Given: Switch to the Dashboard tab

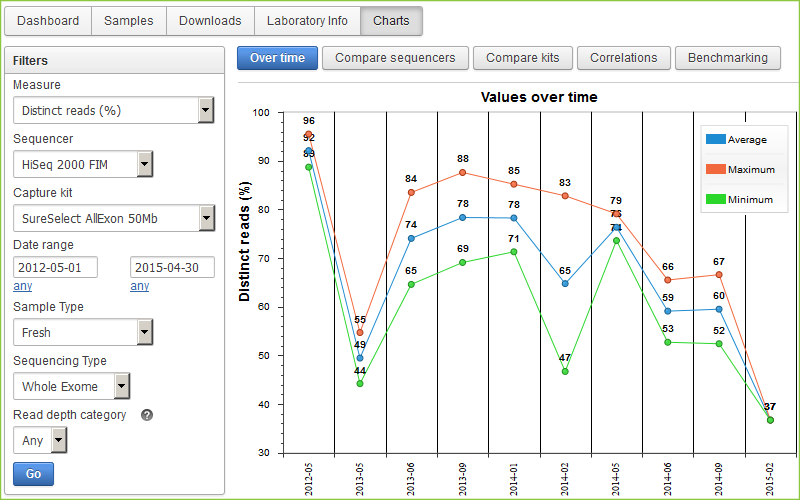Looking at the screenshot, I should coord(48,21).
